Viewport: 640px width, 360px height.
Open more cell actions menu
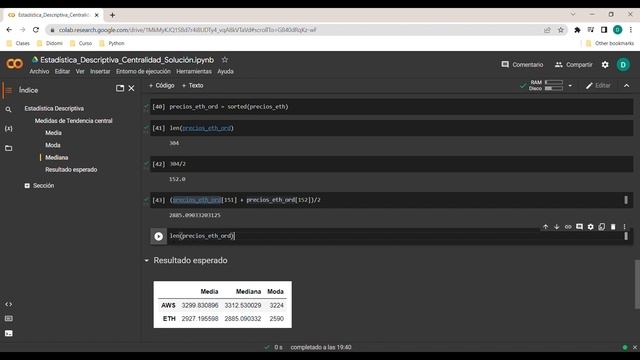pyautogui.click(x=624, y=227)
